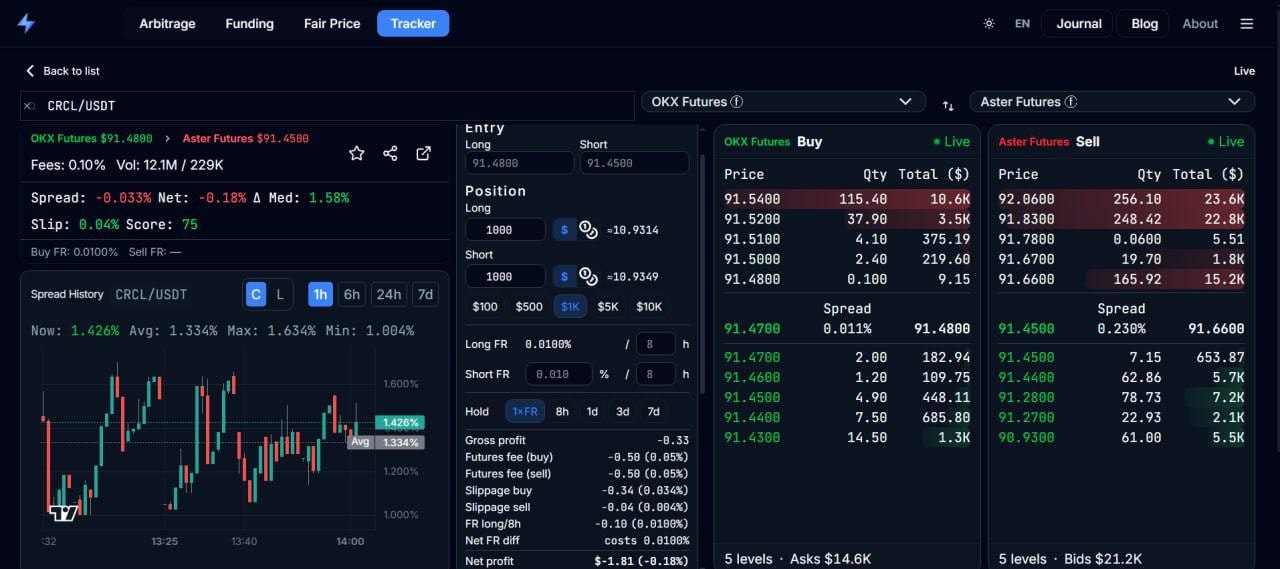Choose the 3d hold period
1280x569 pixels.
tap(623, 411)
